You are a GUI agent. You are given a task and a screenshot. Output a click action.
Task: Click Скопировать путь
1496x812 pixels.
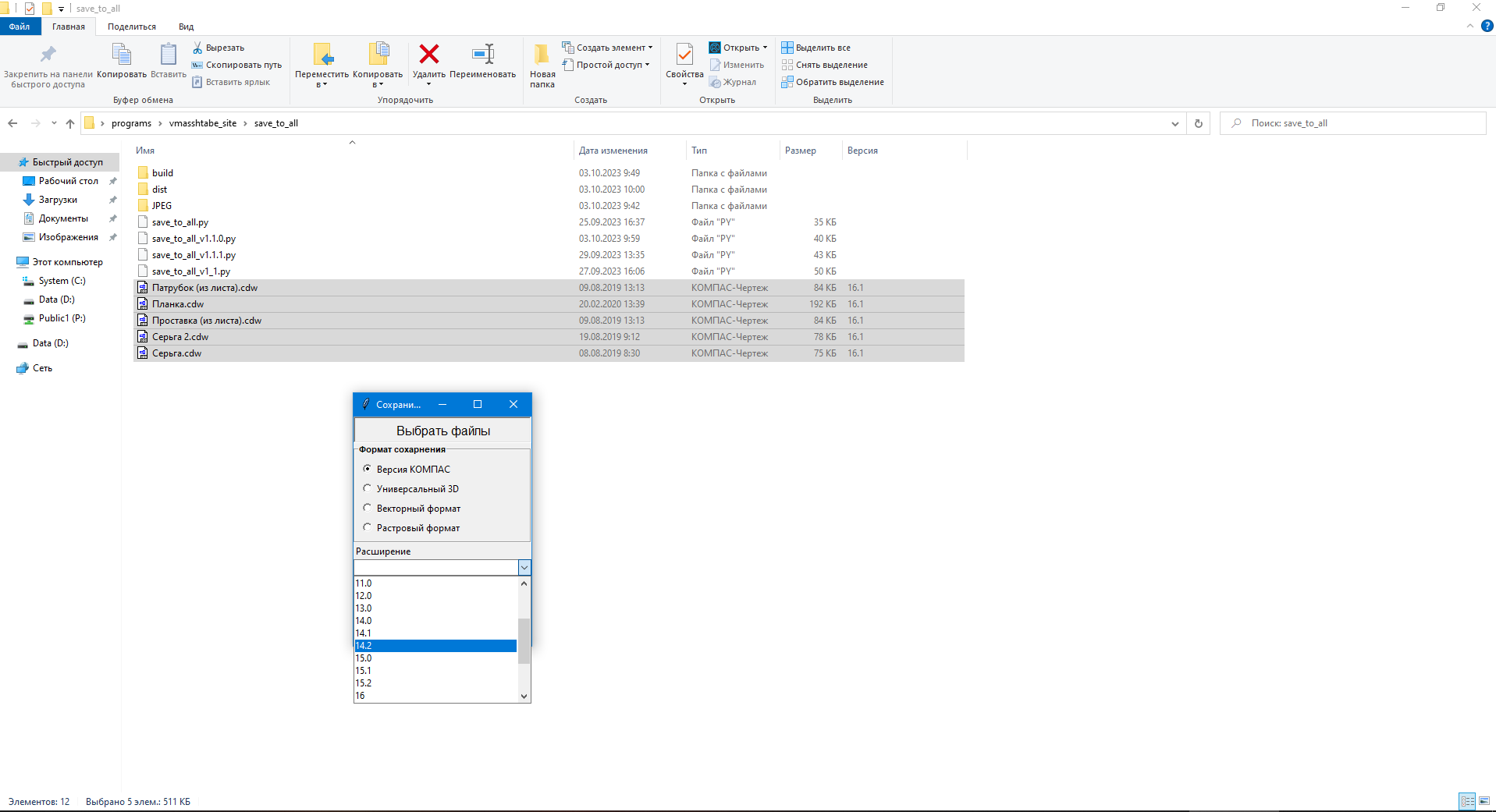[237, 65]
